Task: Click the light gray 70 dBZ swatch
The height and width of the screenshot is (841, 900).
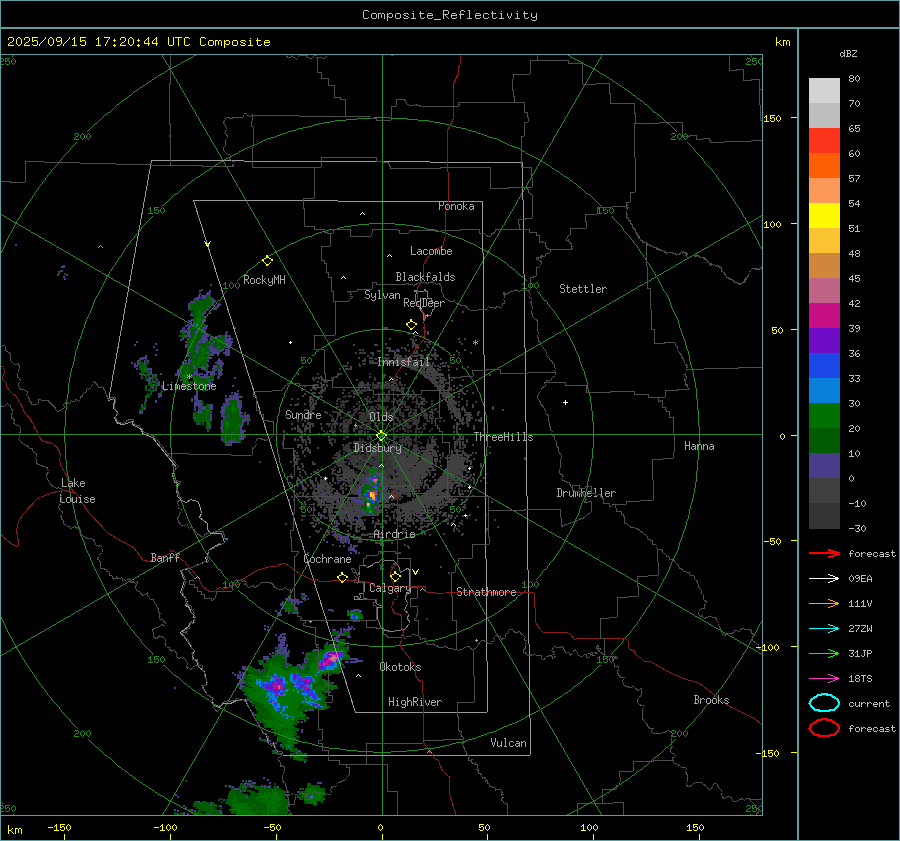Action: [x=824, y=91]
